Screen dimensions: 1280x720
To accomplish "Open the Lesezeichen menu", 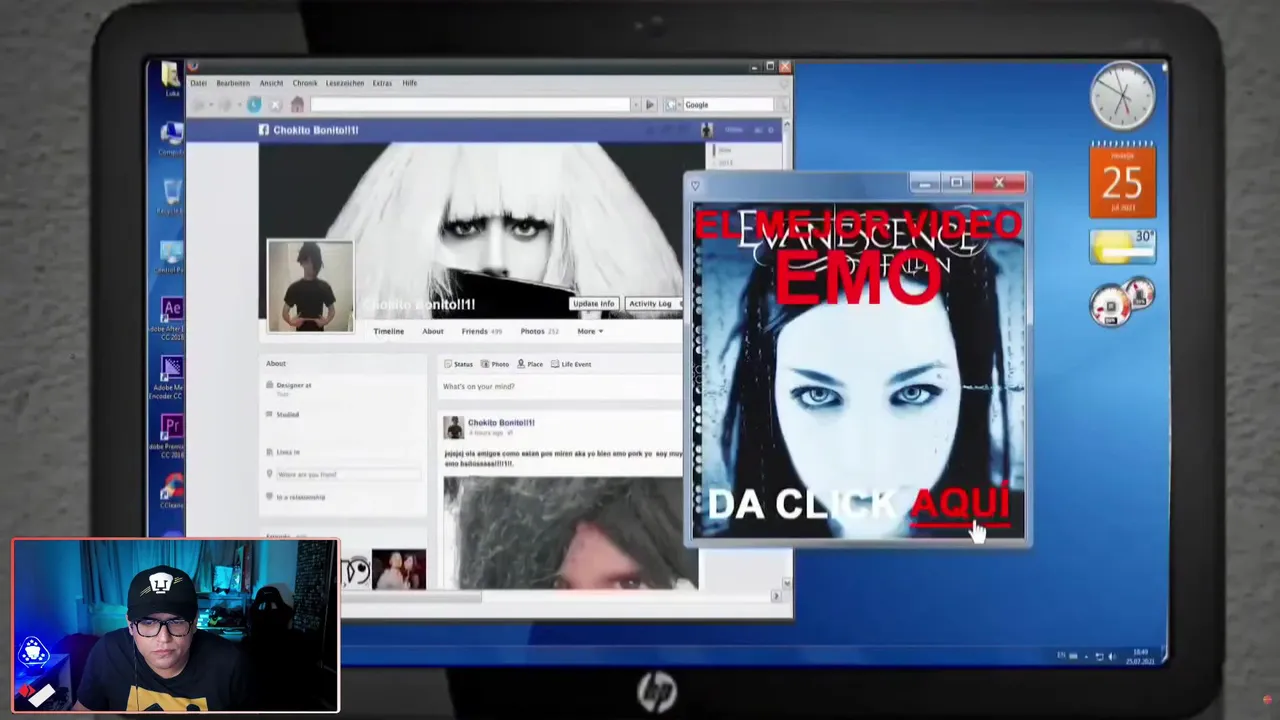I will pyautogui.click(x=345, y=83).
